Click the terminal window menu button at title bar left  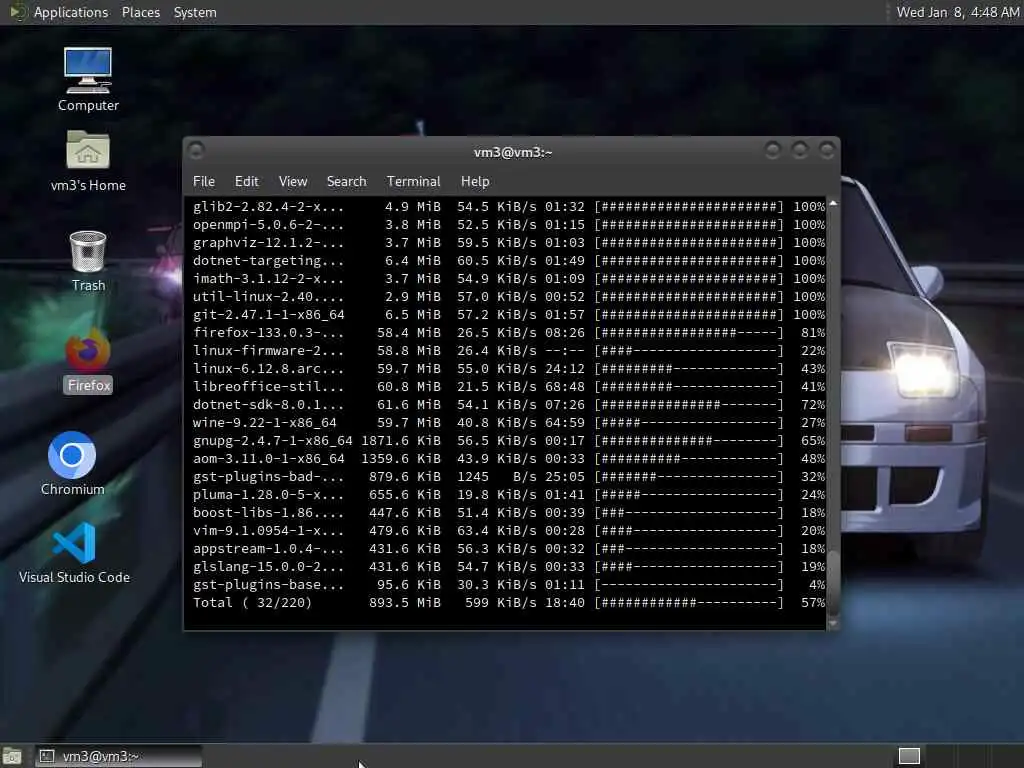pos(196,151)
